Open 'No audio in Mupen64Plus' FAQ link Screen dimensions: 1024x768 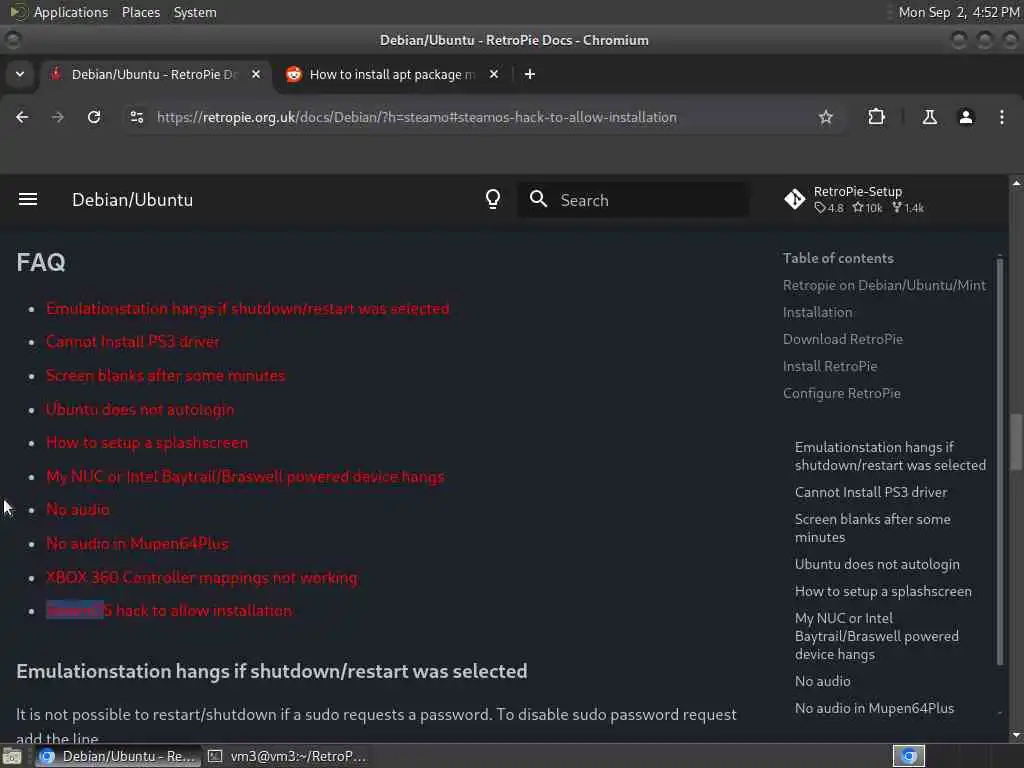[x=137, y=544]
